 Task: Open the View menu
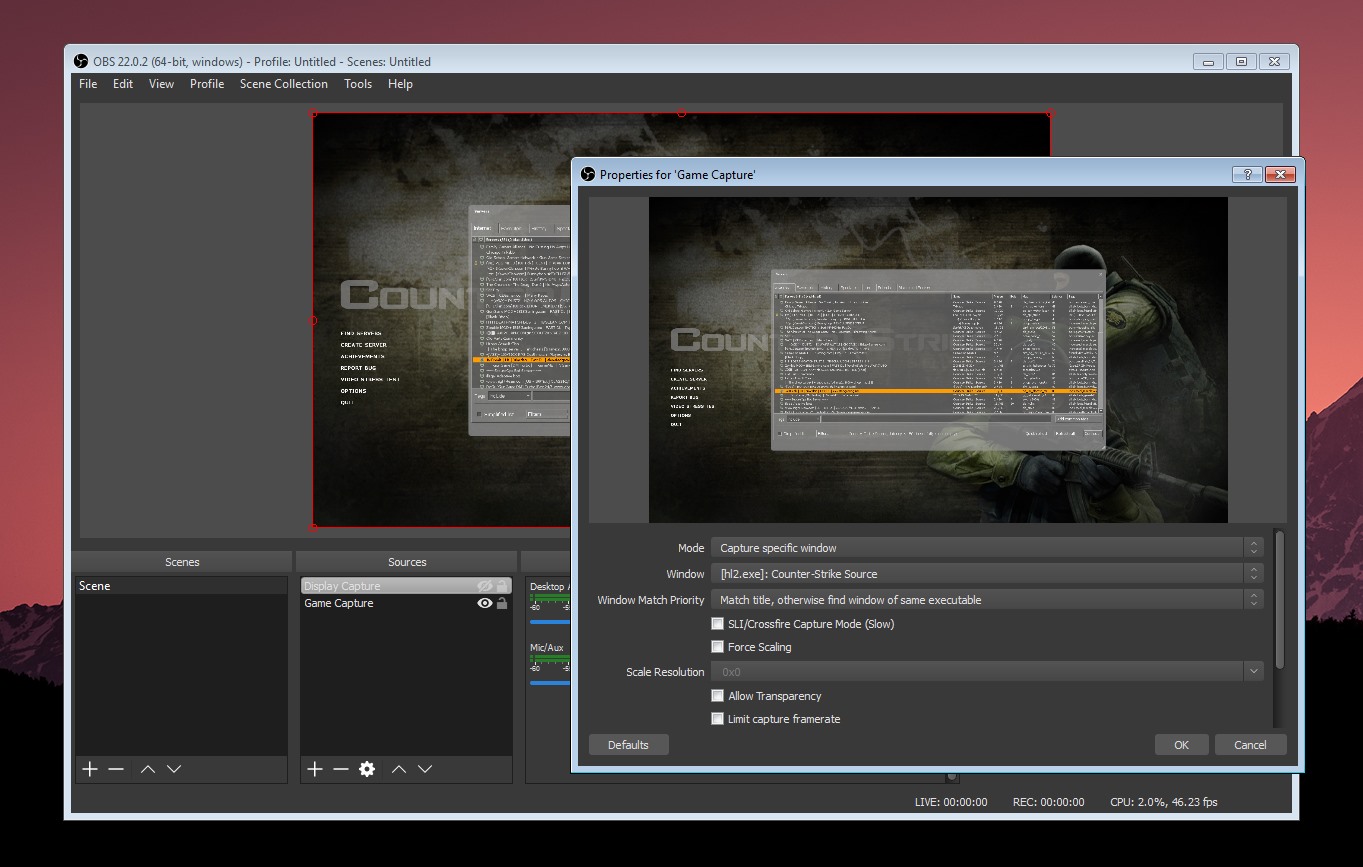(x=161, y=84)
